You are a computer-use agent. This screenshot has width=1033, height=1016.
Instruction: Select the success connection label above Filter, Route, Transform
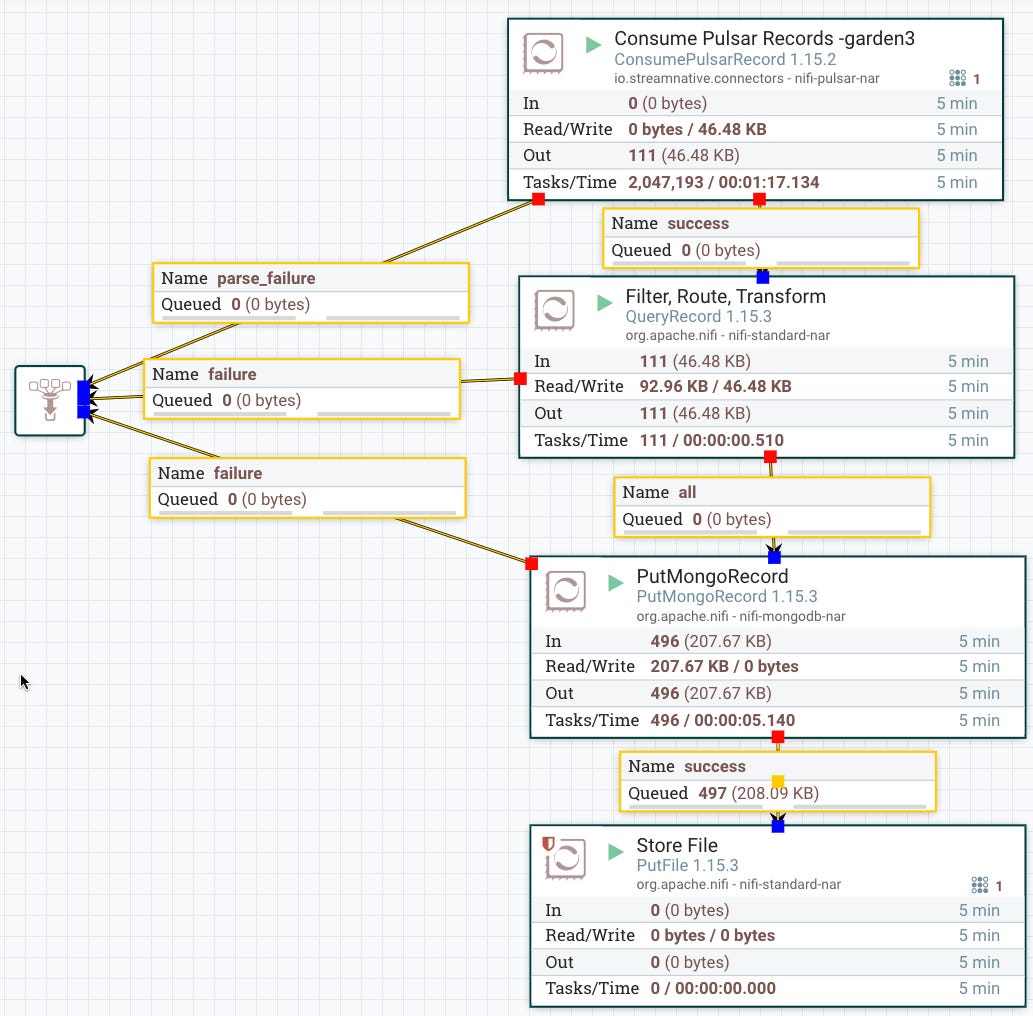point(760,236)
